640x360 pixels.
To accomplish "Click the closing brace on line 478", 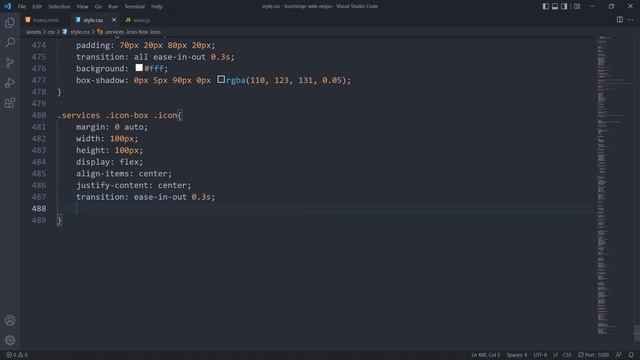I will (x=60, y=92).
